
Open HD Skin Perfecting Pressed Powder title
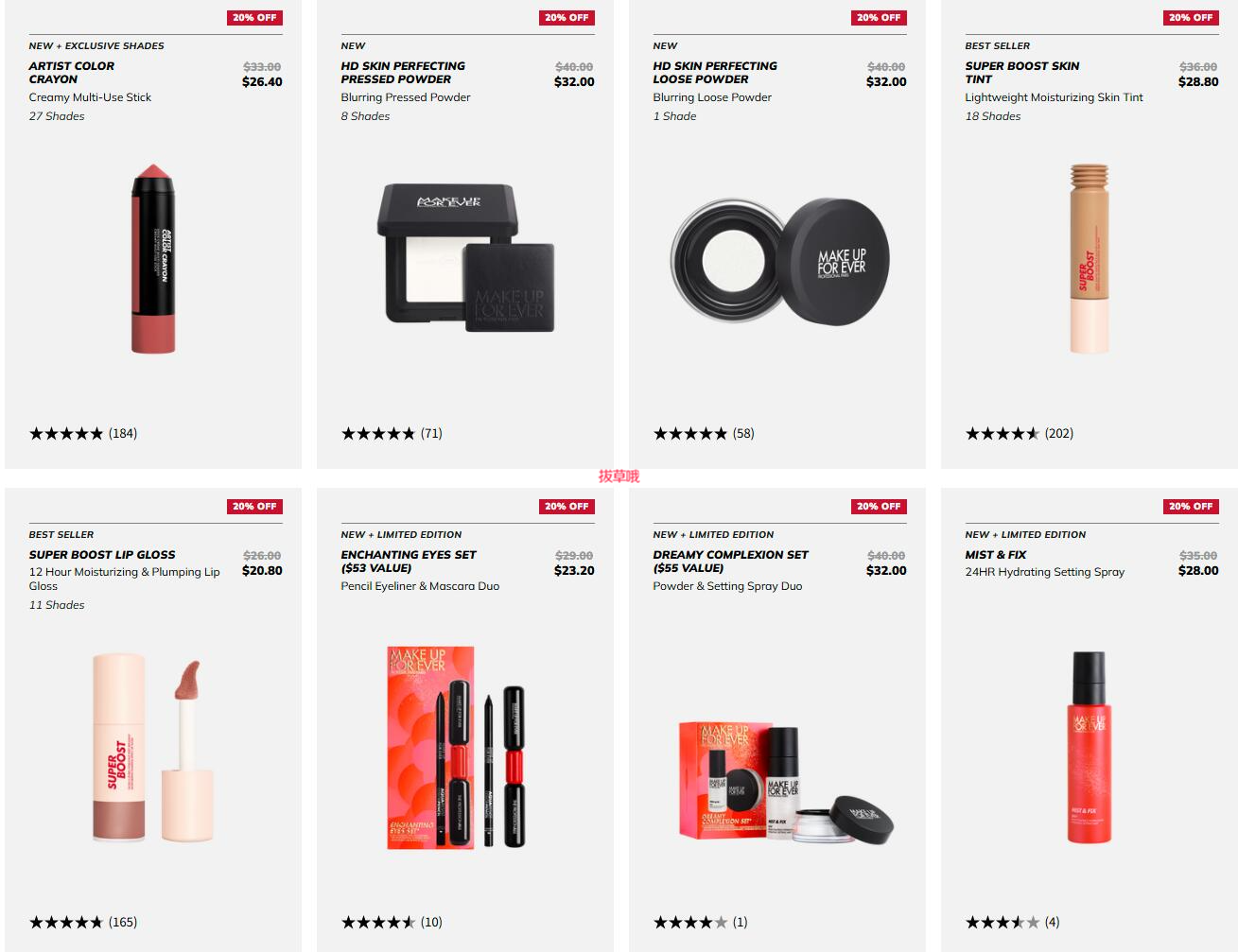[x=403, y=73]
